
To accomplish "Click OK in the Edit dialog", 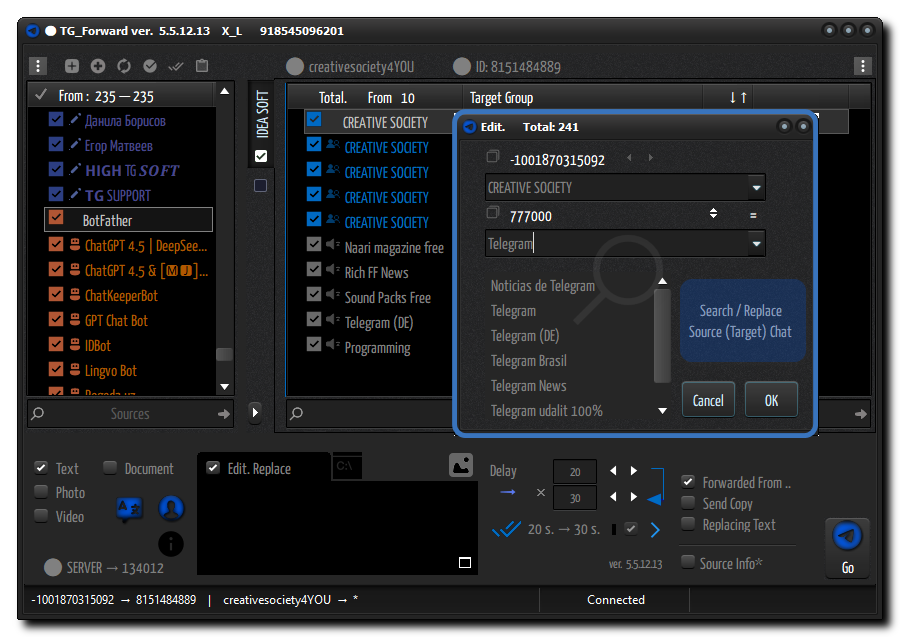I will click(x=771, y=399).
